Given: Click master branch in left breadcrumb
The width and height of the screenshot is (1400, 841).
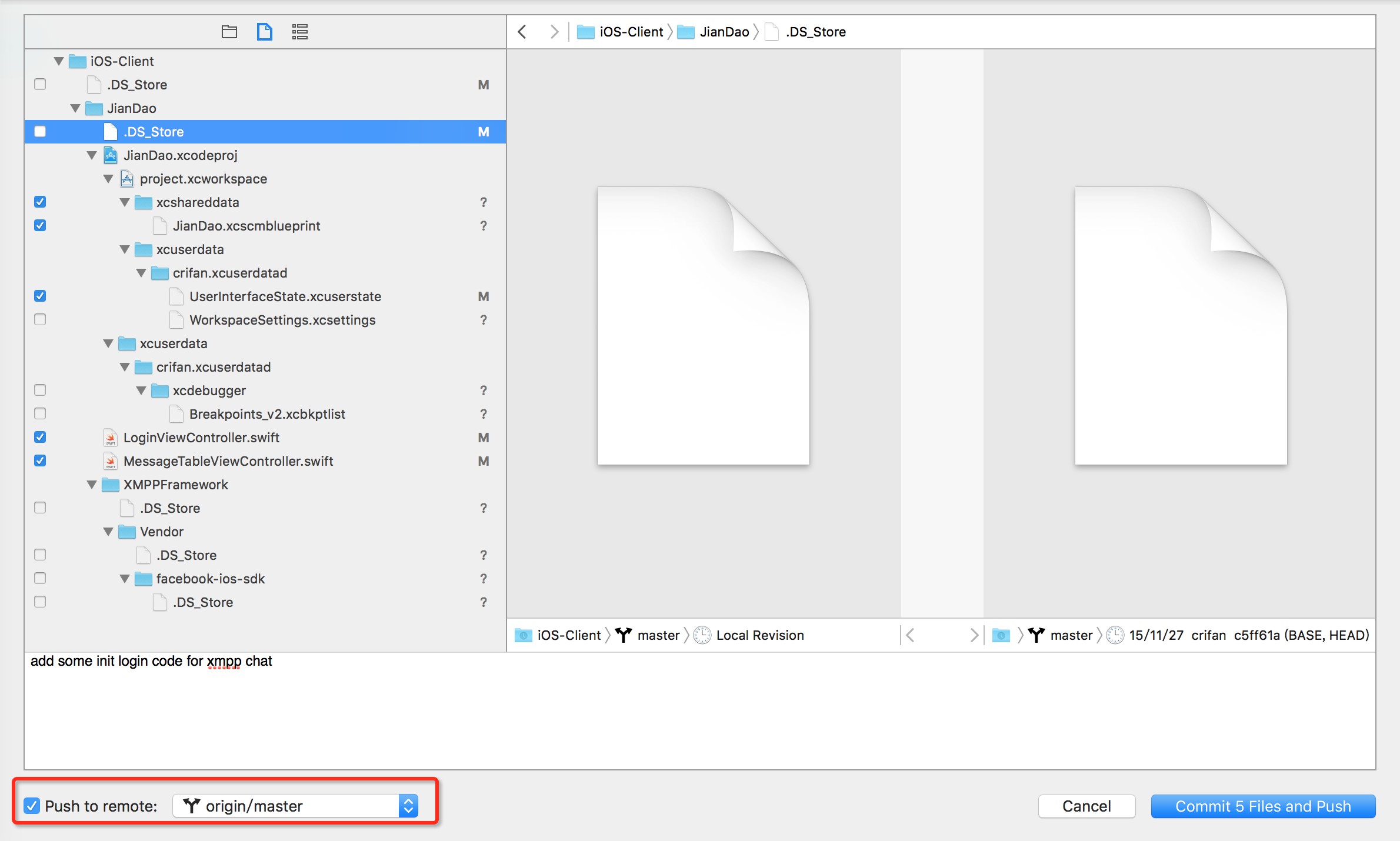Looking at the screenshot, I should (x=658, y=635).
